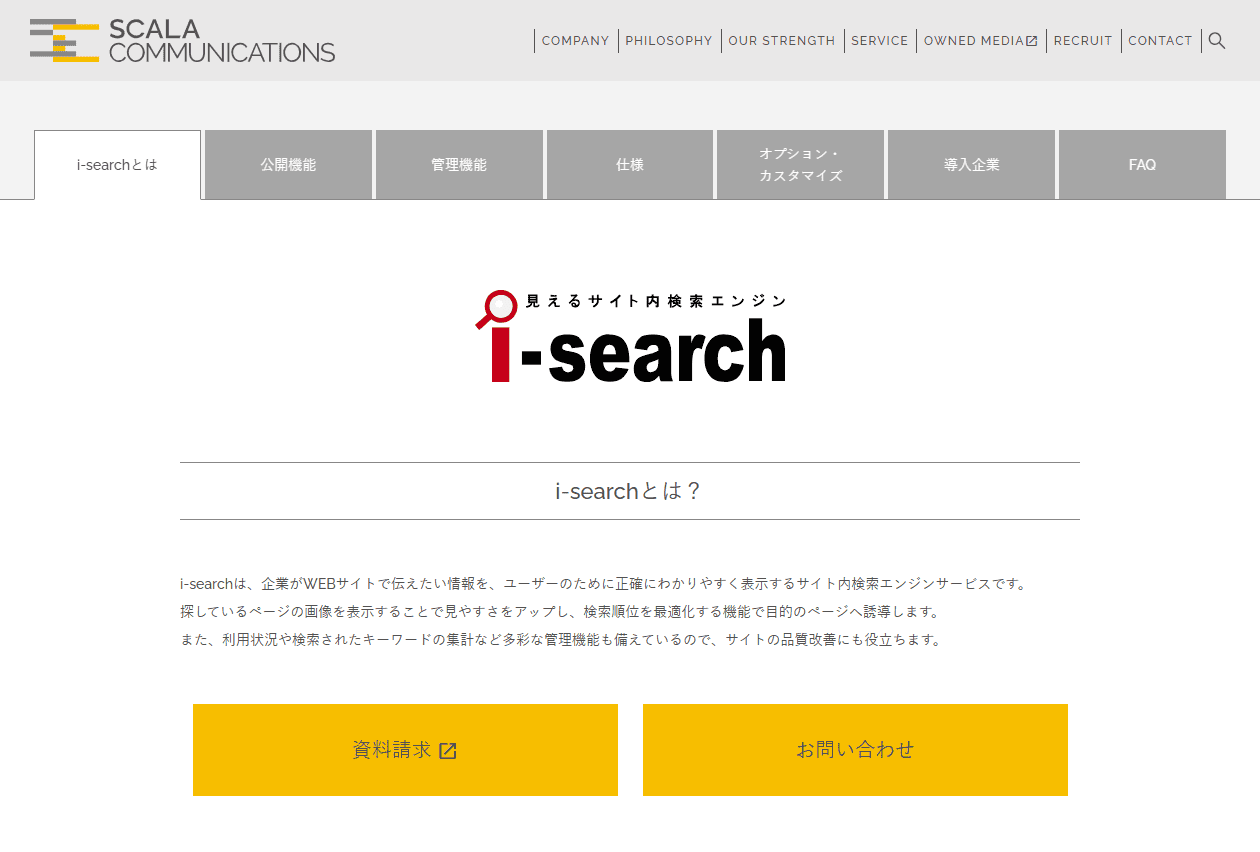Click the paragraph line starting i-searchは、企業が
This screenshot has height=852, width=1260.
[x=605, y=583]
